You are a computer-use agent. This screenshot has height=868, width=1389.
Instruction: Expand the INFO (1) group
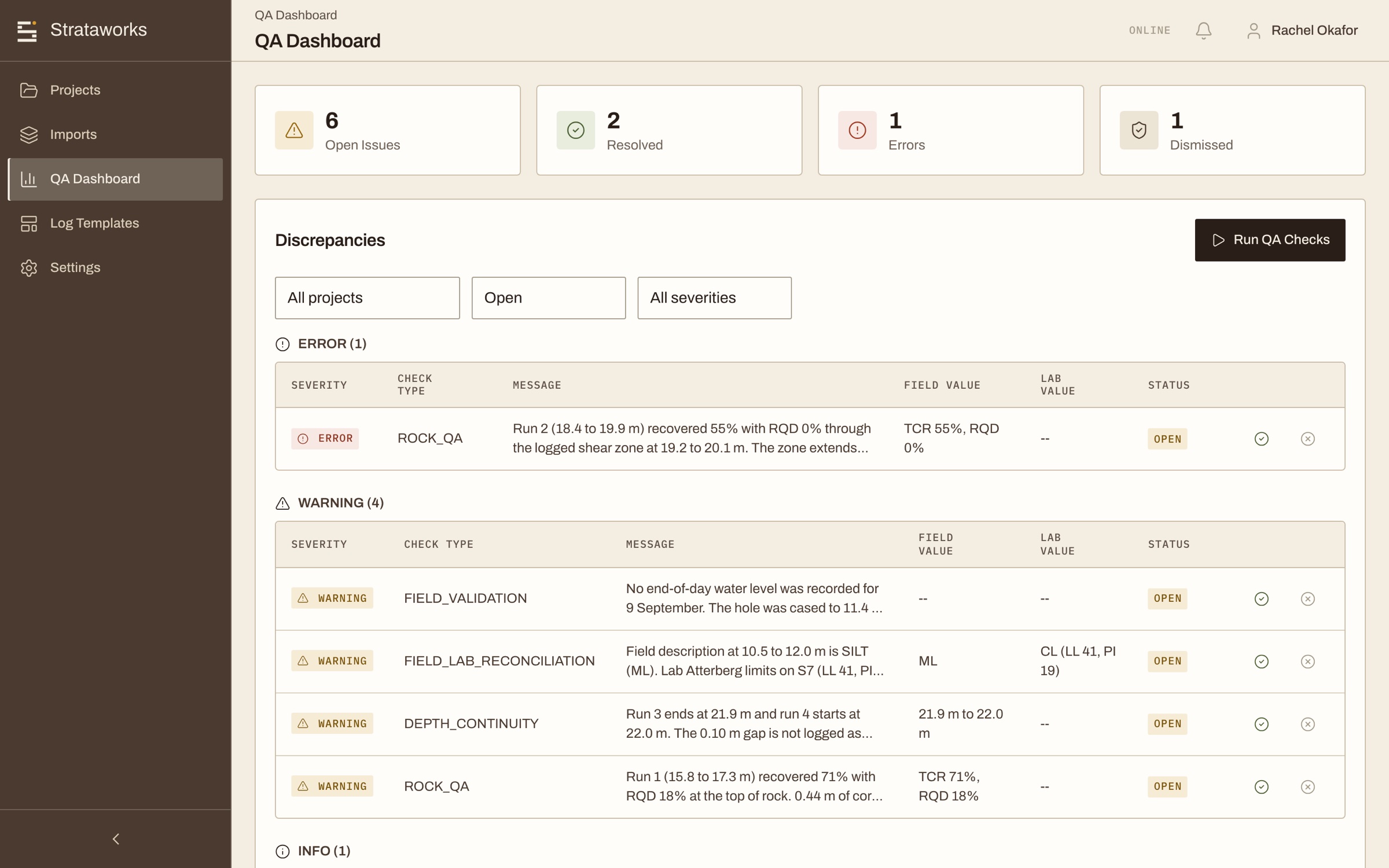313,851
